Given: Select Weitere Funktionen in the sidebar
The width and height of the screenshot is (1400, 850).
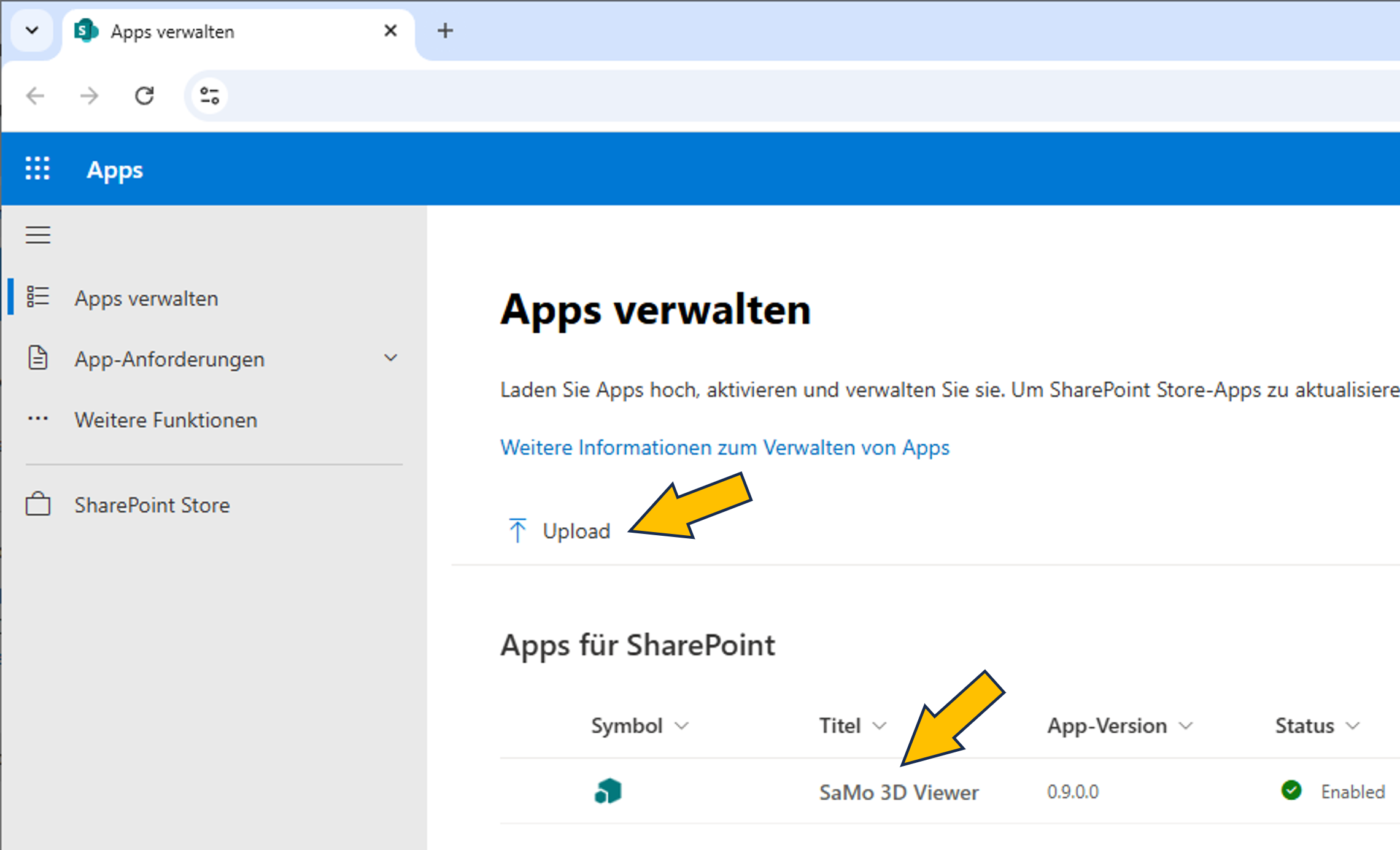Looking at the screenshot, I should (213, 420).
